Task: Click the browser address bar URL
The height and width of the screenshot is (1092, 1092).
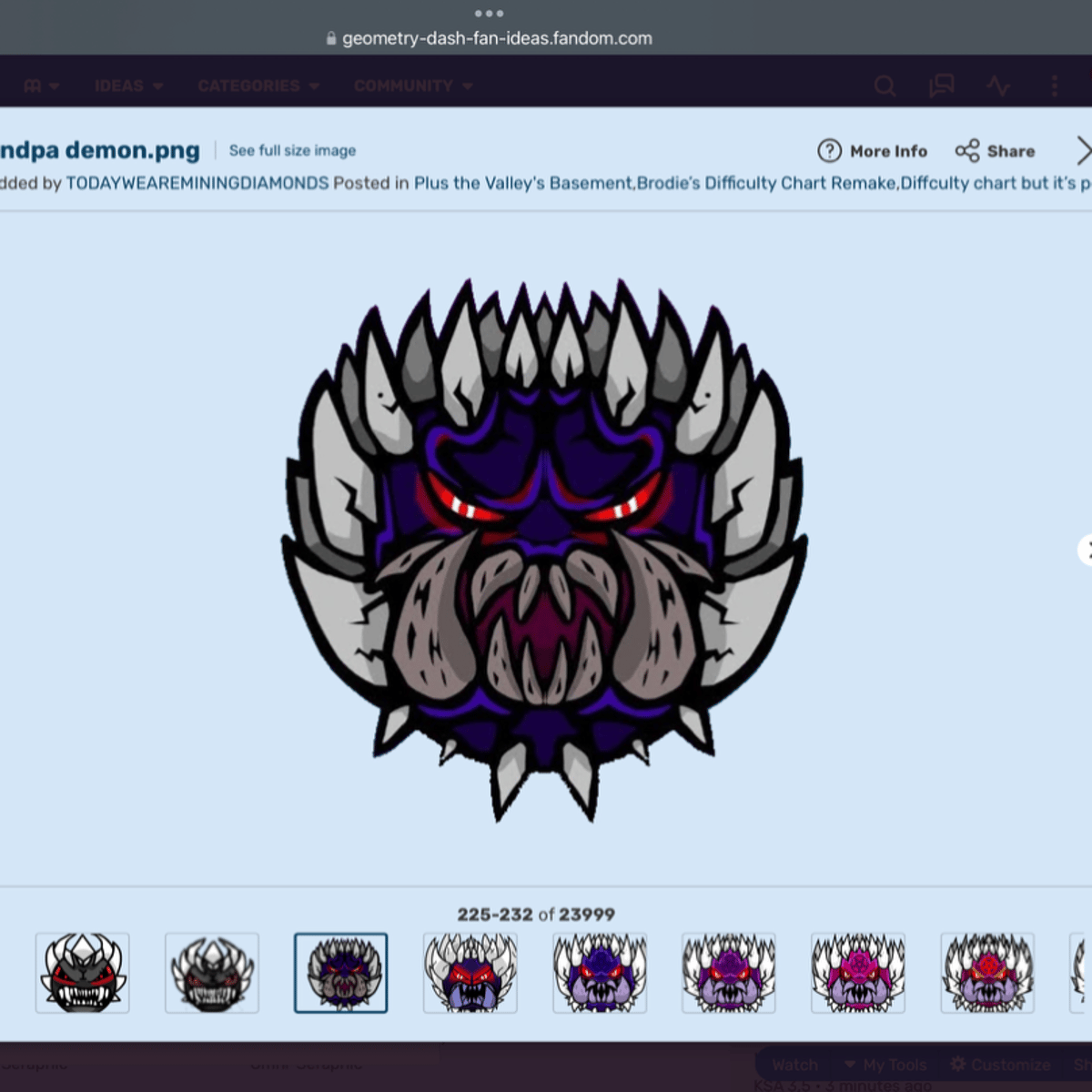Action: 497,38
